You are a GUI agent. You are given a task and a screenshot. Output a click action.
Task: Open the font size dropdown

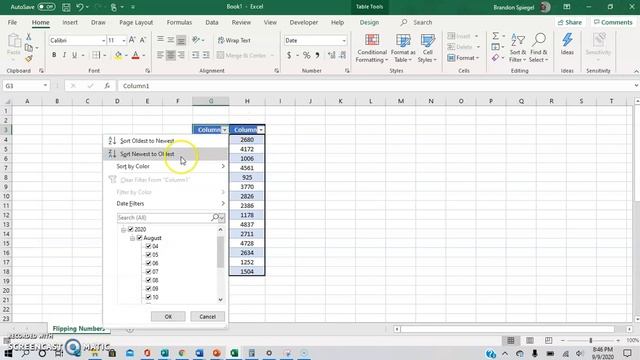click(x=124, y=40)
